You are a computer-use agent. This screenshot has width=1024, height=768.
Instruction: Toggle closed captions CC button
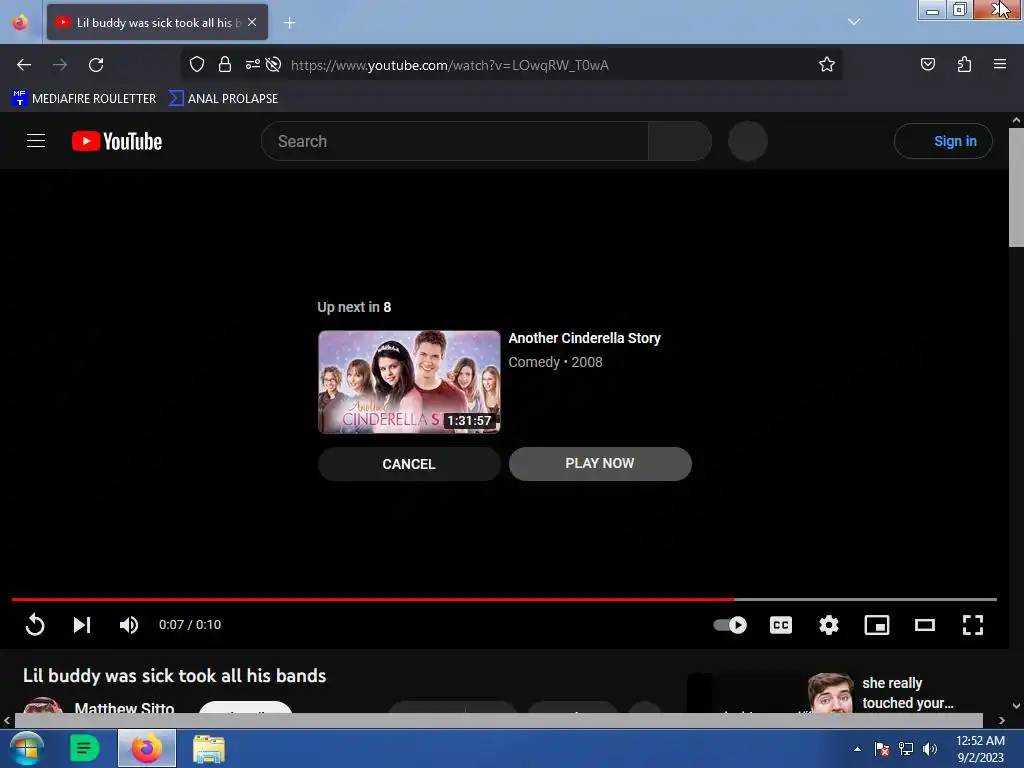tap(780, 625)
